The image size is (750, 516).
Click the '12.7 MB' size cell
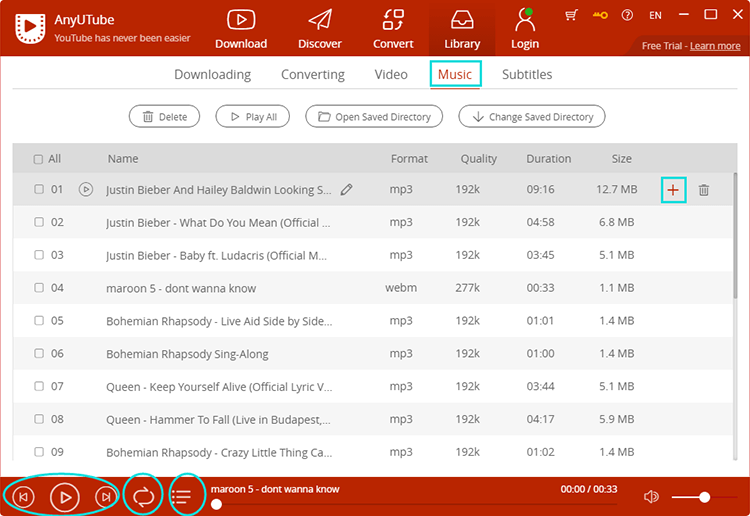[x=617, y=189]
